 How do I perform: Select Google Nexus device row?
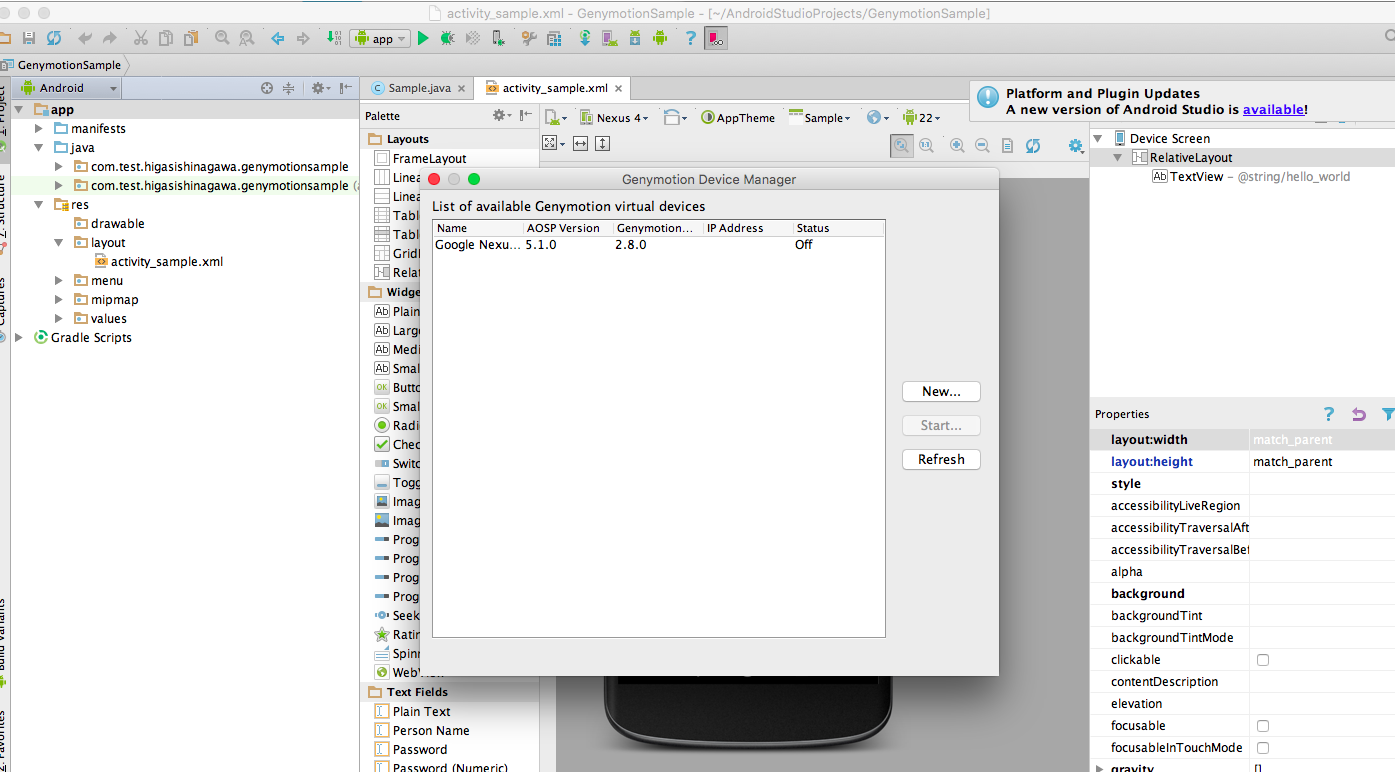[x=659, y=245]
